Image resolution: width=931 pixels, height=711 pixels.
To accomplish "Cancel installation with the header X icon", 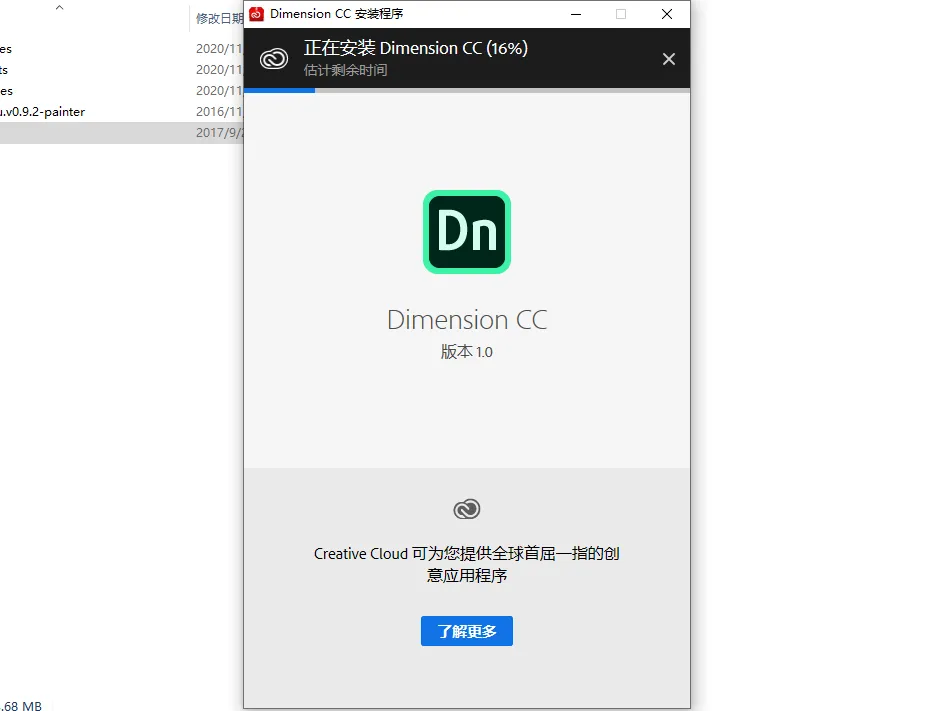I will point(669,59).
